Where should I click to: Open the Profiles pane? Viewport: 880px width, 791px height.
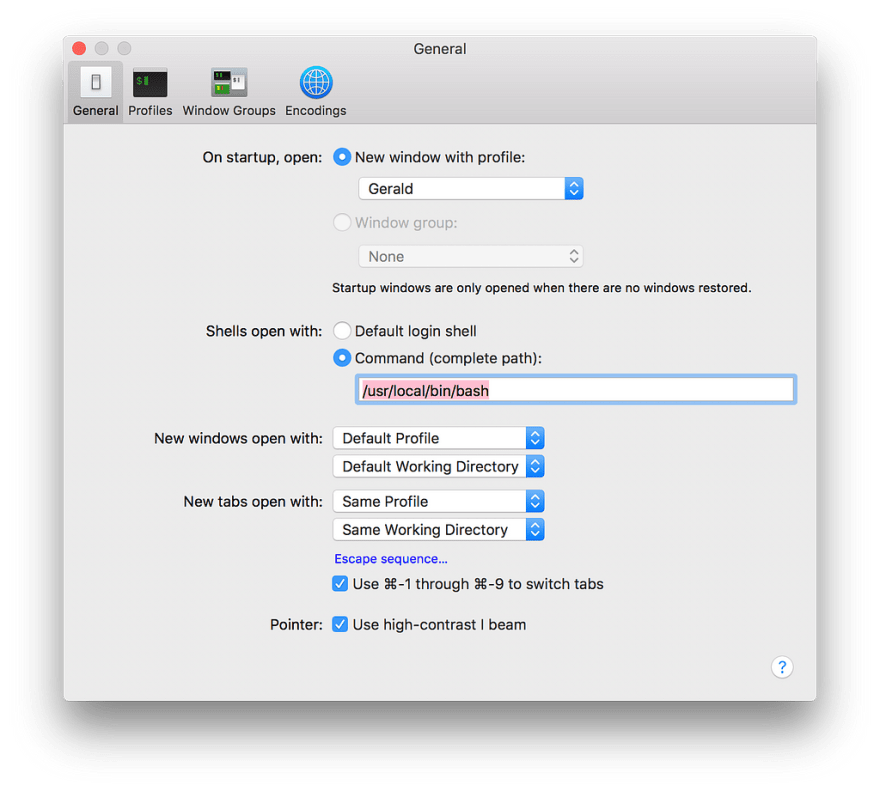[x=150, y=92]
